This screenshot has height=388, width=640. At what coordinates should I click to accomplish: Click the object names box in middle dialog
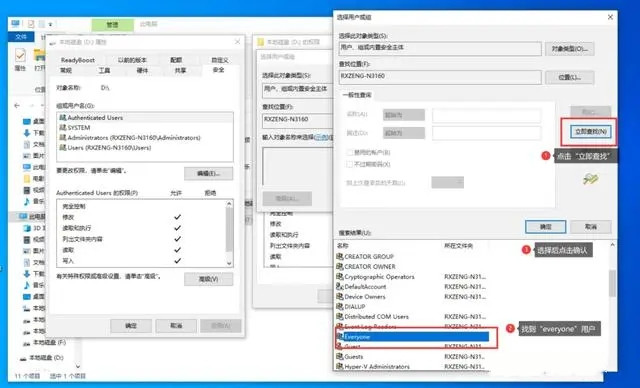tap(298, 166)
